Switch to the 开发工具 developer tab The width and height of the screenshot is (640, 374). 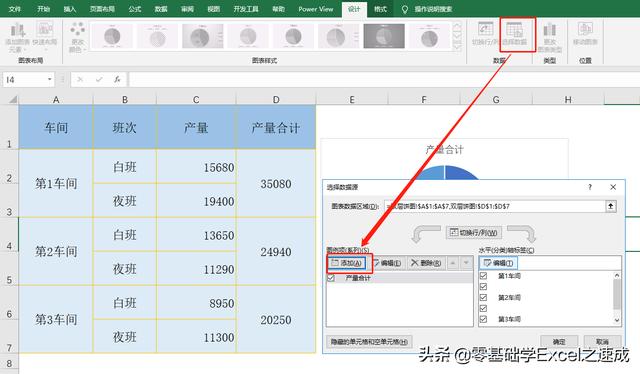246,9
